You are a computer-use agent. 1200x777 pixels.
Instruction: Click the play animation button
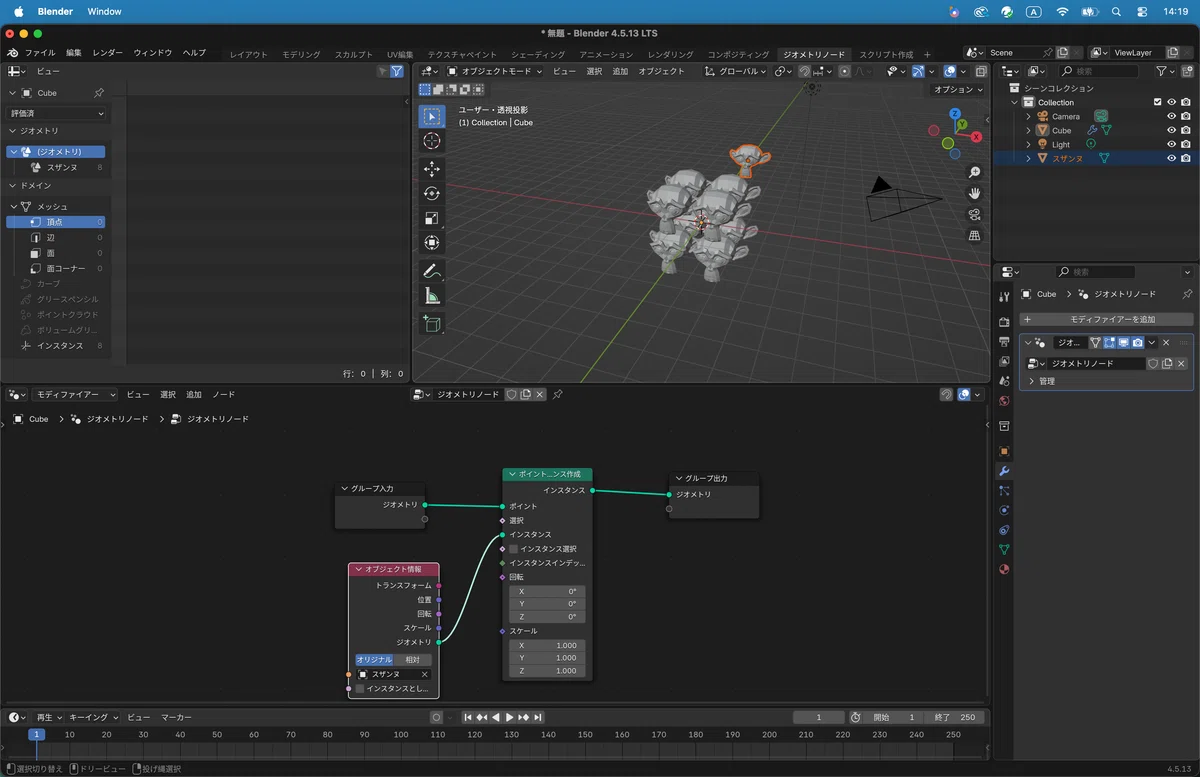click(x=509, y=717)
